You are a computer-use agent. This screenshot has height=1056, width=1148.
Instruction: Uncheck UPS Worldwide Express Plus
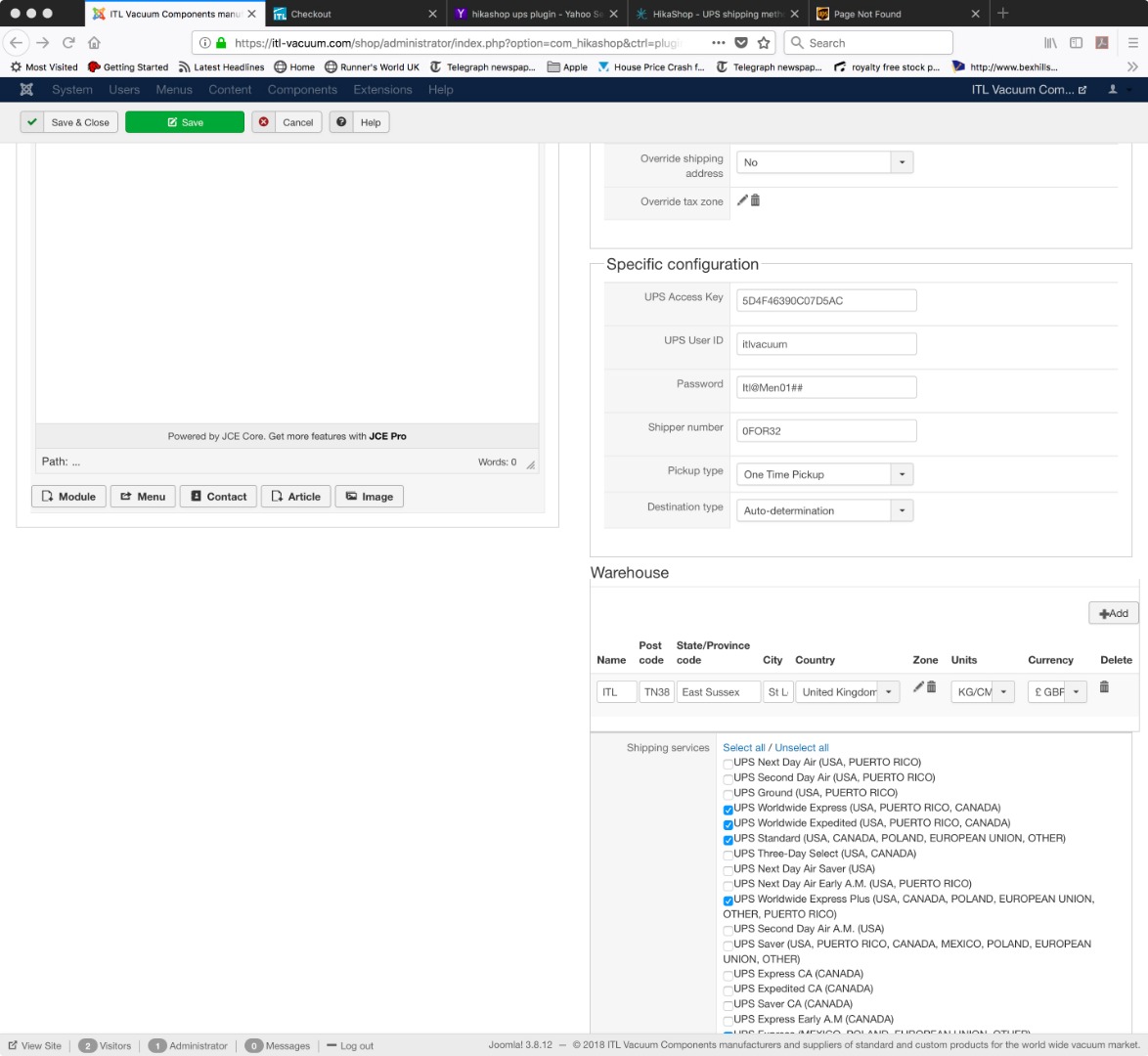click(728, 901)
